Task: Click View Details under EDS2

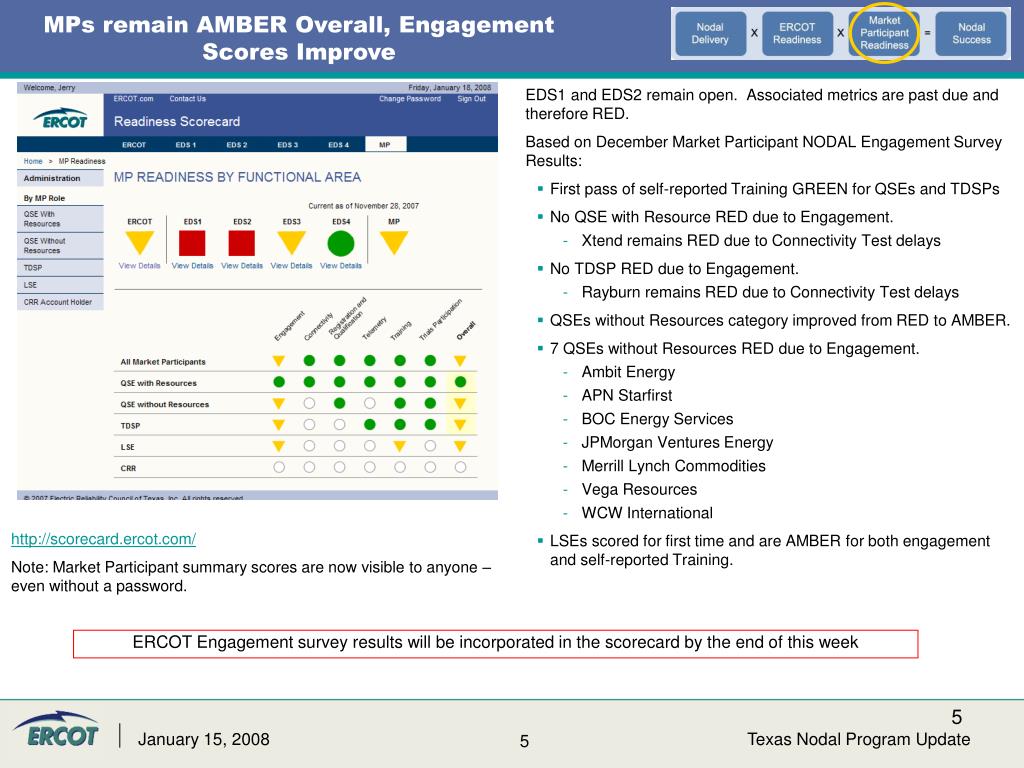Action: (x=242, y=266)
